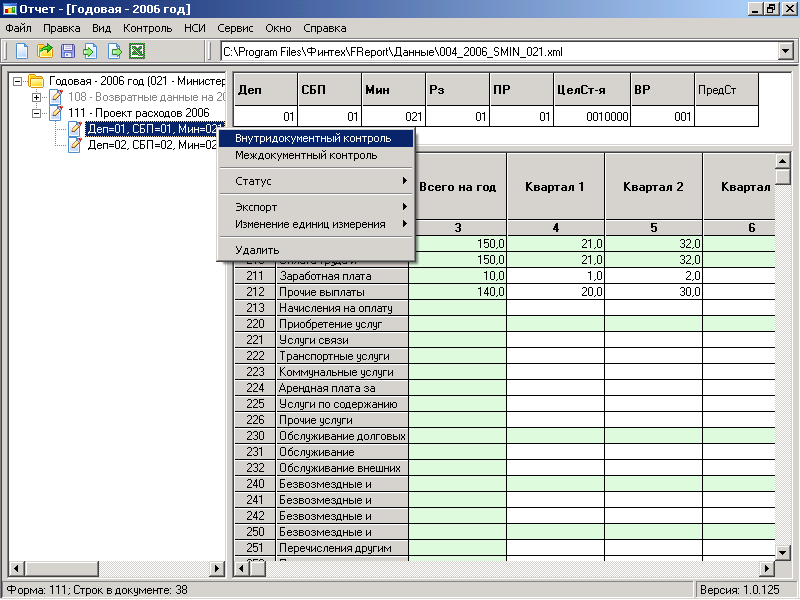Image resolution: width=800 pixels, height=600 pixels.
Task: Click the yellow folder icon of Годовая root
Action: tap(36, 81)
